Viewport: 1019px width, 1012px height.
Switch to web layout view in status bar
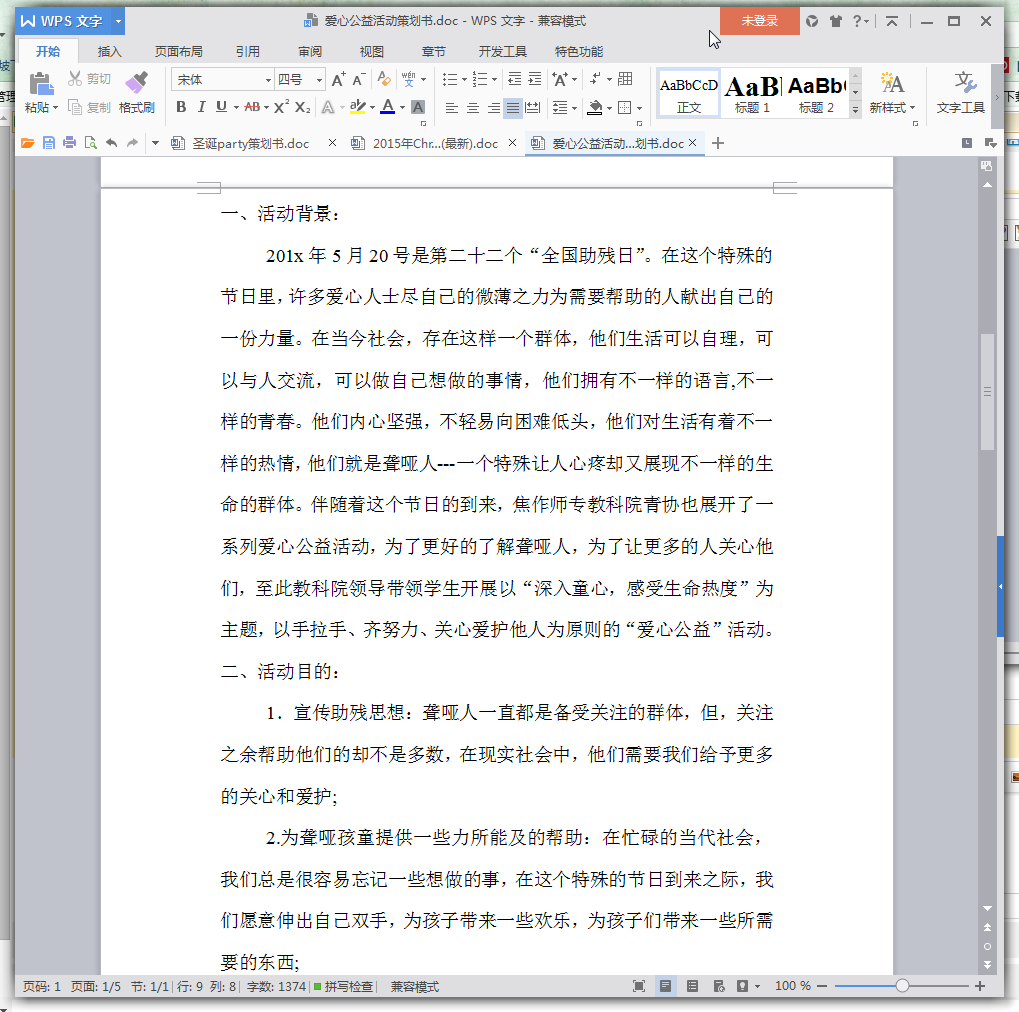pyautogui.click(x=719, y=986)
